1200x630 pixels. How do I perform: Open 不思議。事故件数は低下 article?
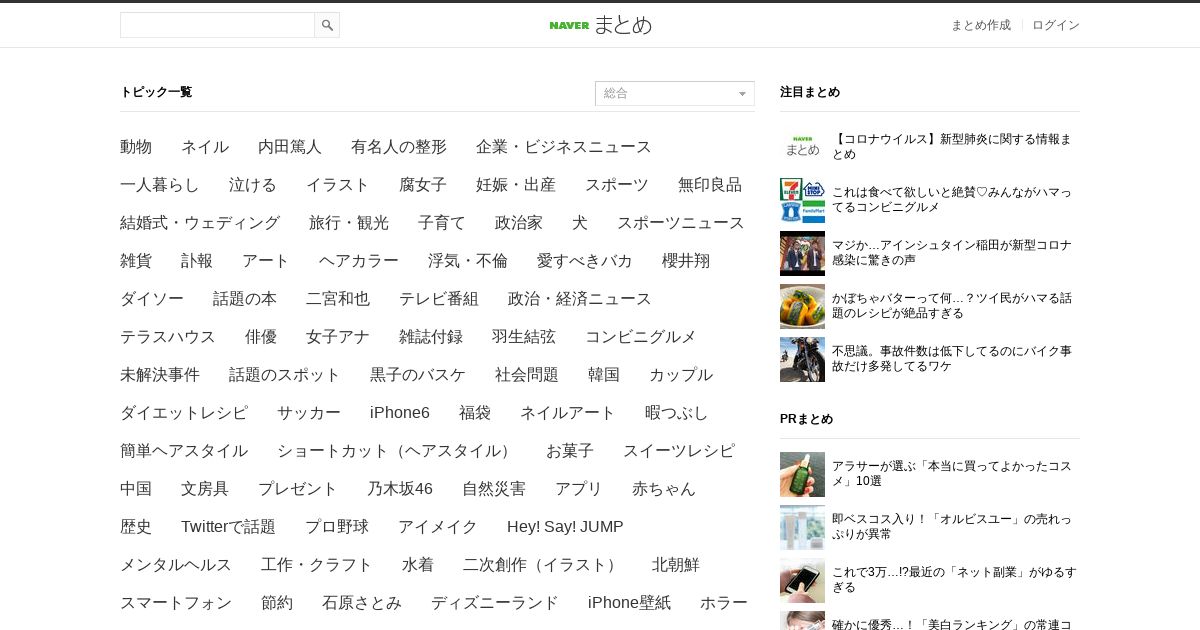click(x=951, y=359)
